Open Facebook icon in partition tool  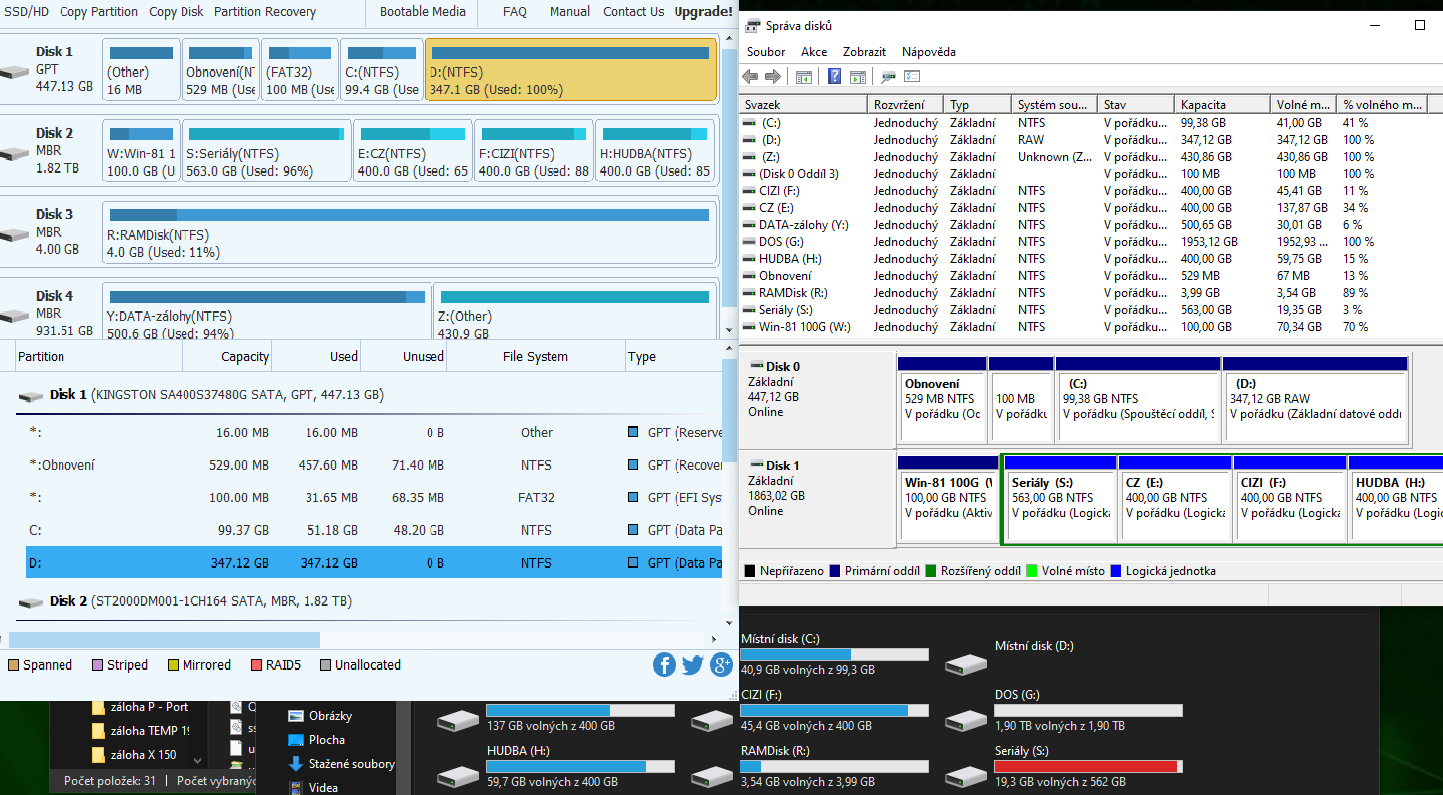[664, 665]
